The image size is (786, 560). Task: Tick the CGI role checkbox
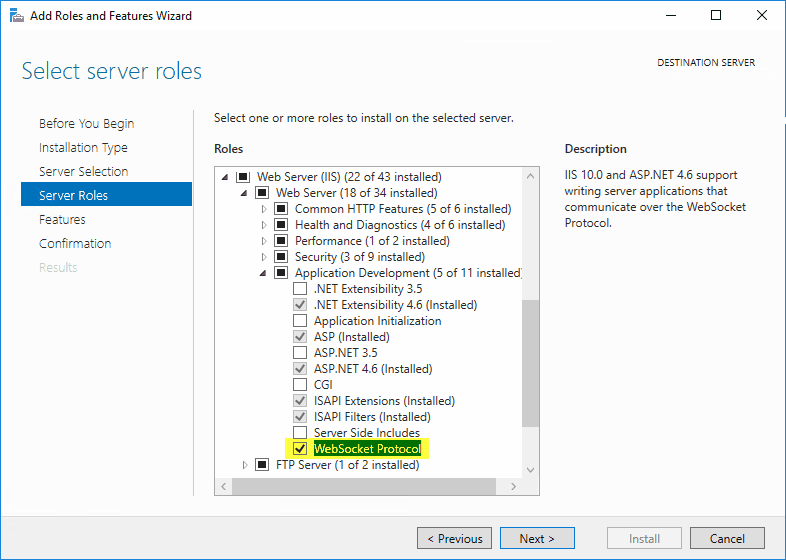[x=300, y=385]
